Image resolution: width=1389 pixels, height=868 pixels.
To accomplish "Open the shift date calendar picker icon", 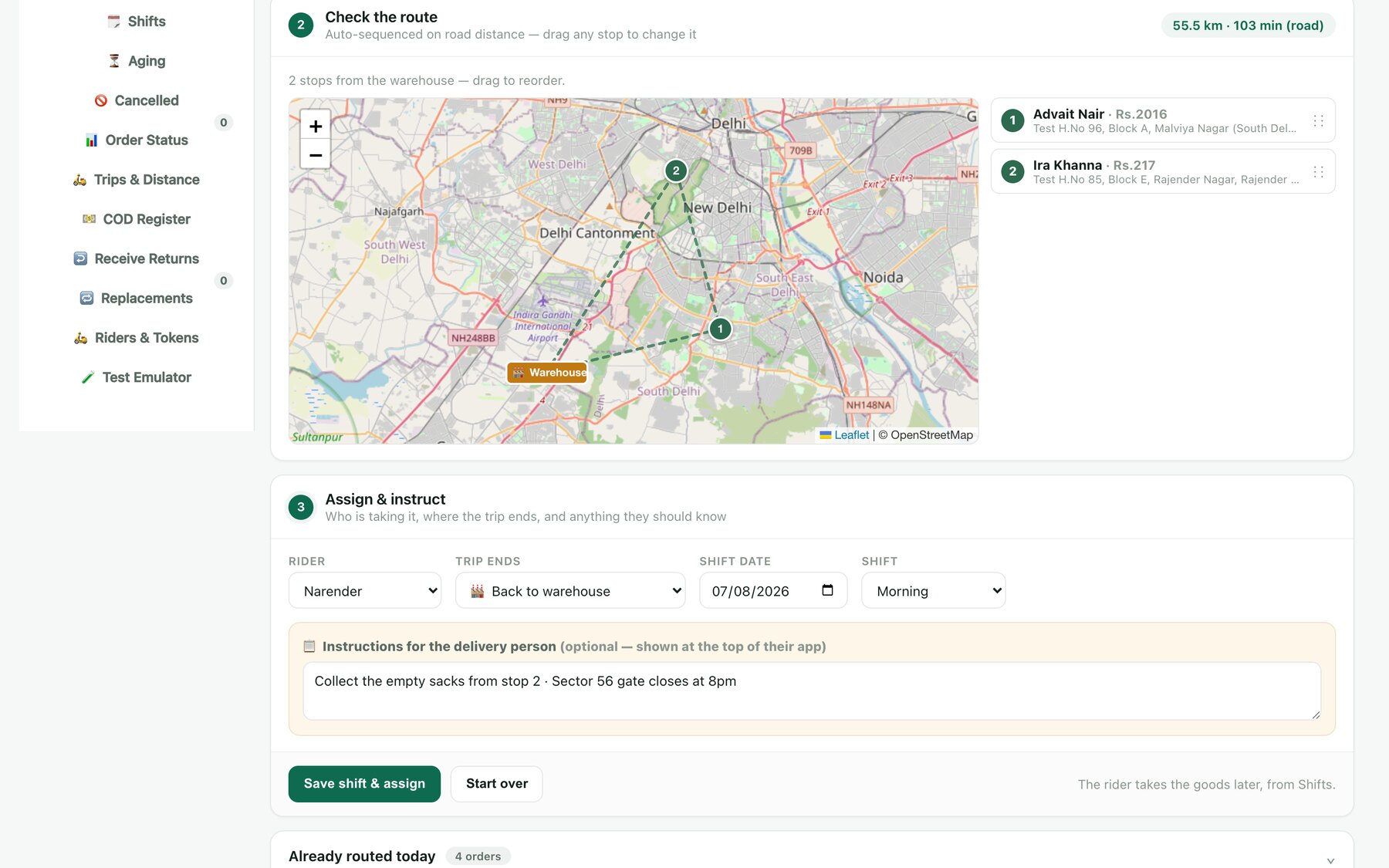I will [827, 590].
